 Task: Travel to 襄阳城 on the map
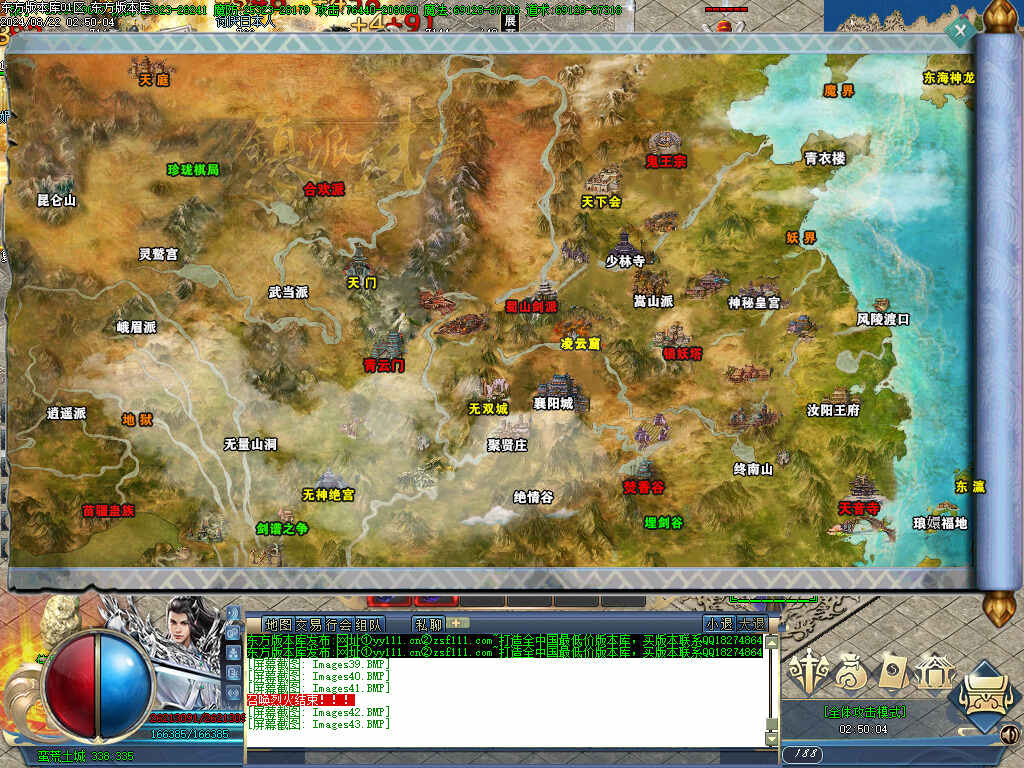click(x=553, y=404)
